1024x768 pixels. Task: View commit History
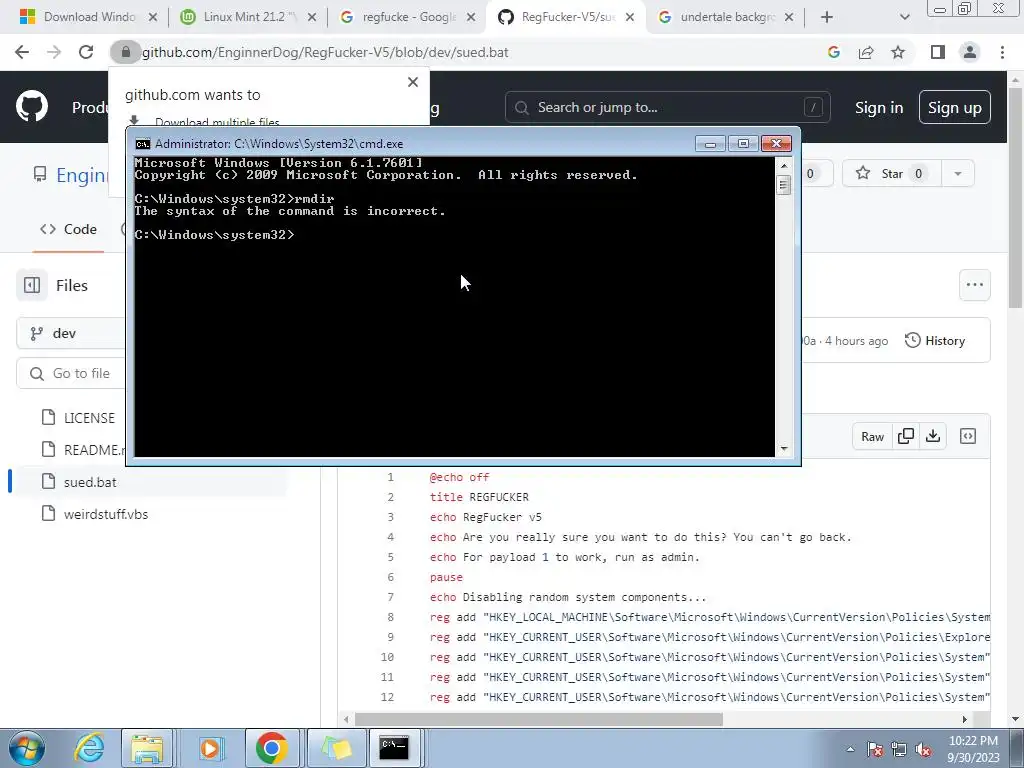[x=935, y=340]
